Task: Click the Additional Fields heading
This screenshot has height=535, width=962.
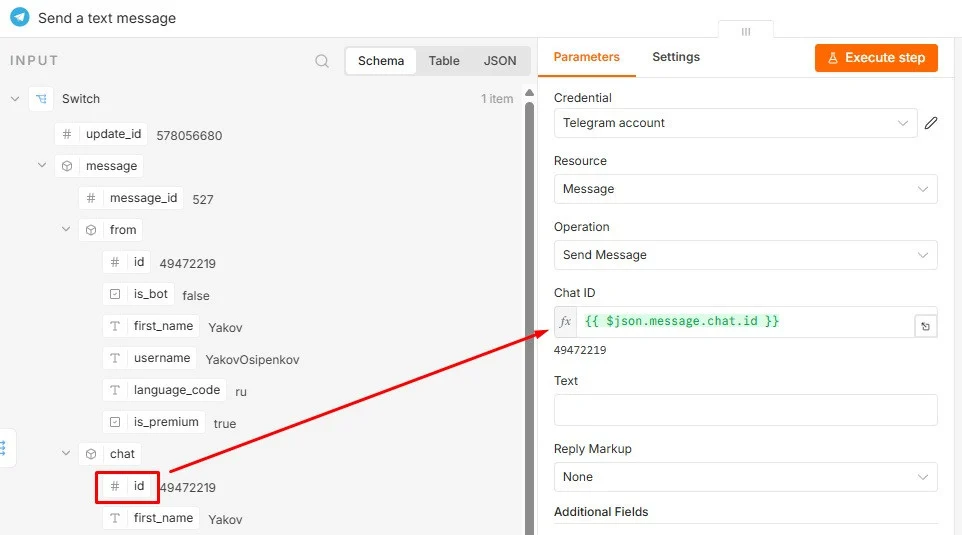Action: click(601, 512)
